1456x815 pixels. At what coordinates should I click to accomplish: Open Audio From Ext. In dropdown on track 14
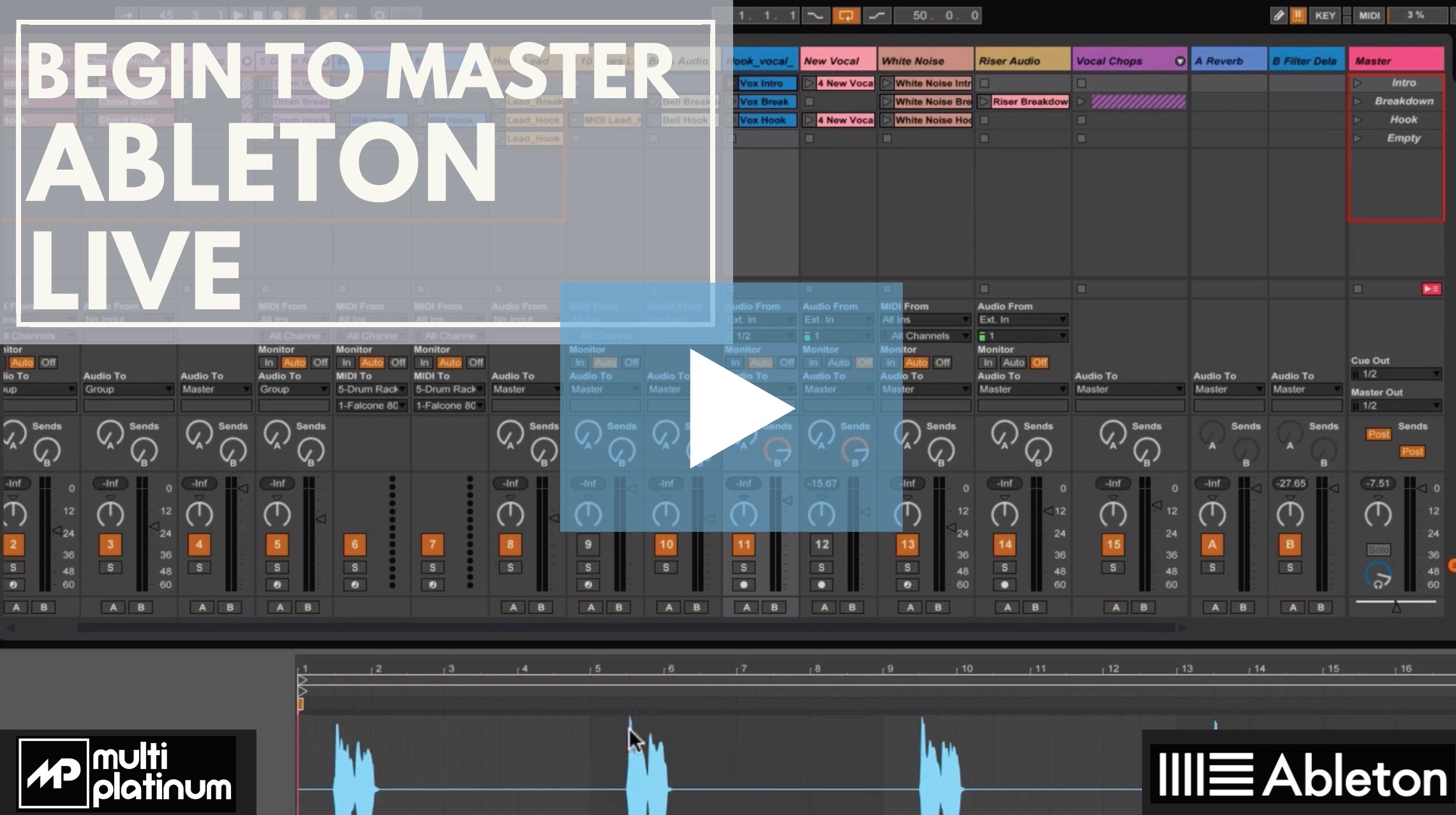(1022, 319)
